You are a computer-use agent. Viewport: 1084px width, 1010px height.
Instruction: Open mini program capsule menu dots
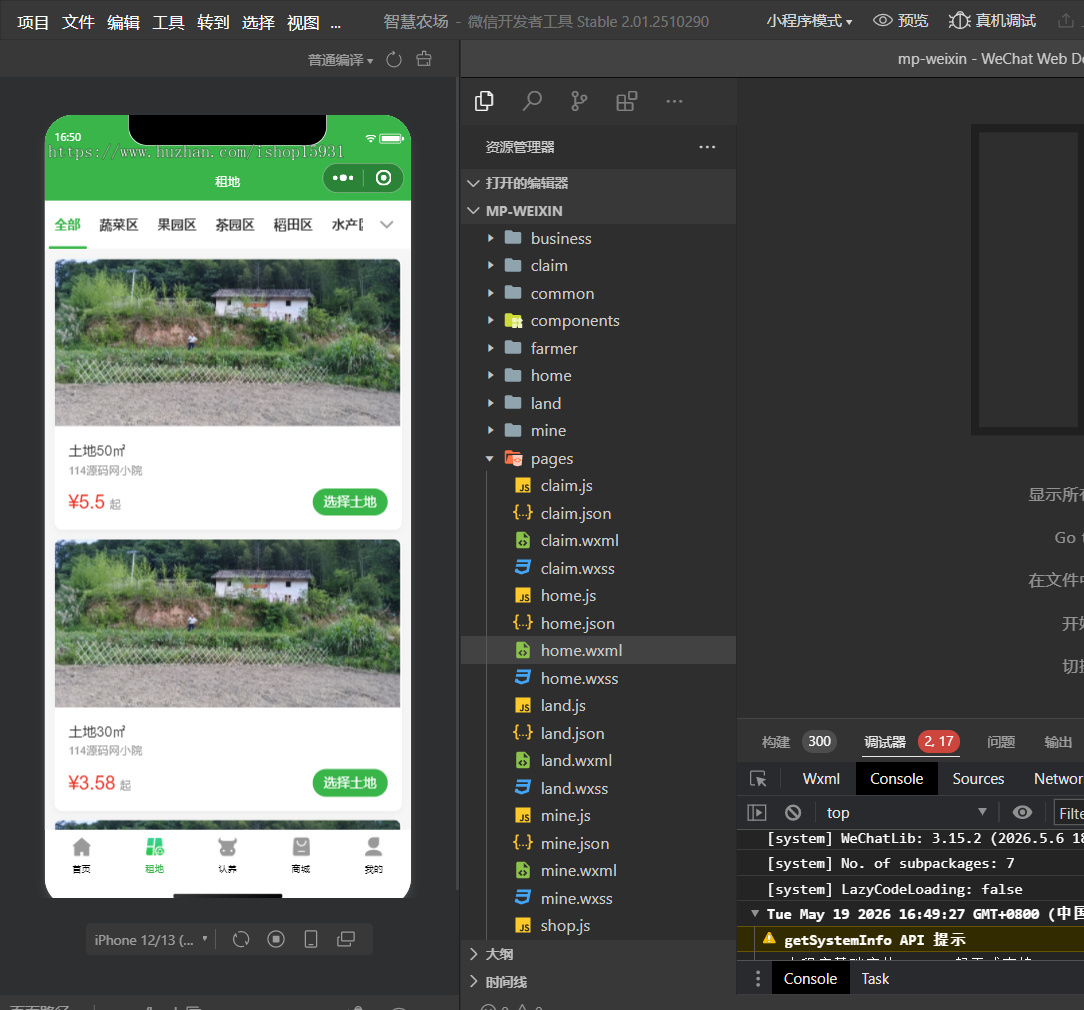(343, 178)
